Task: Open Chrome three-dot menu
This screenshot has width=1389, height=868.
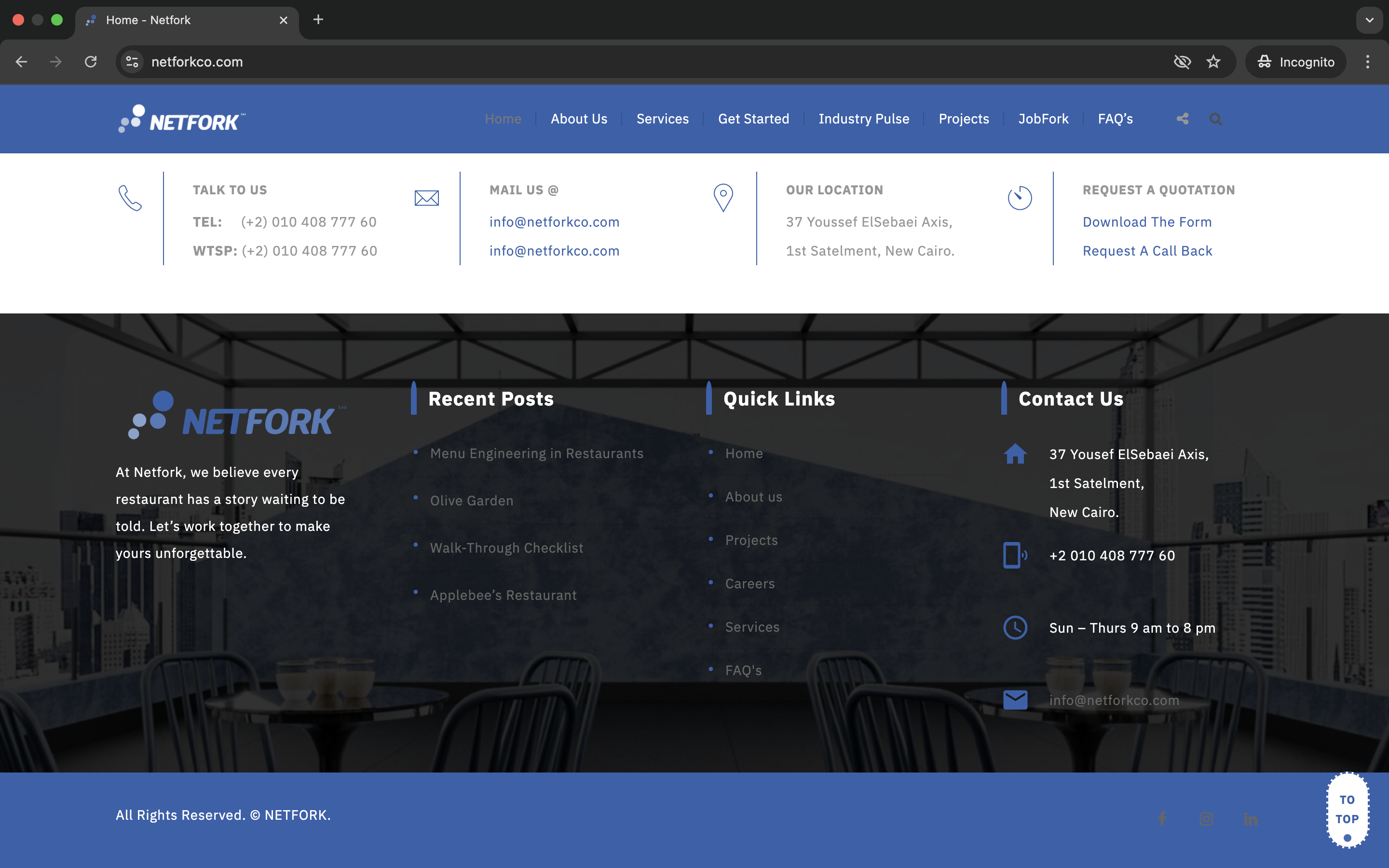Action: click(x=1368, y=62)
